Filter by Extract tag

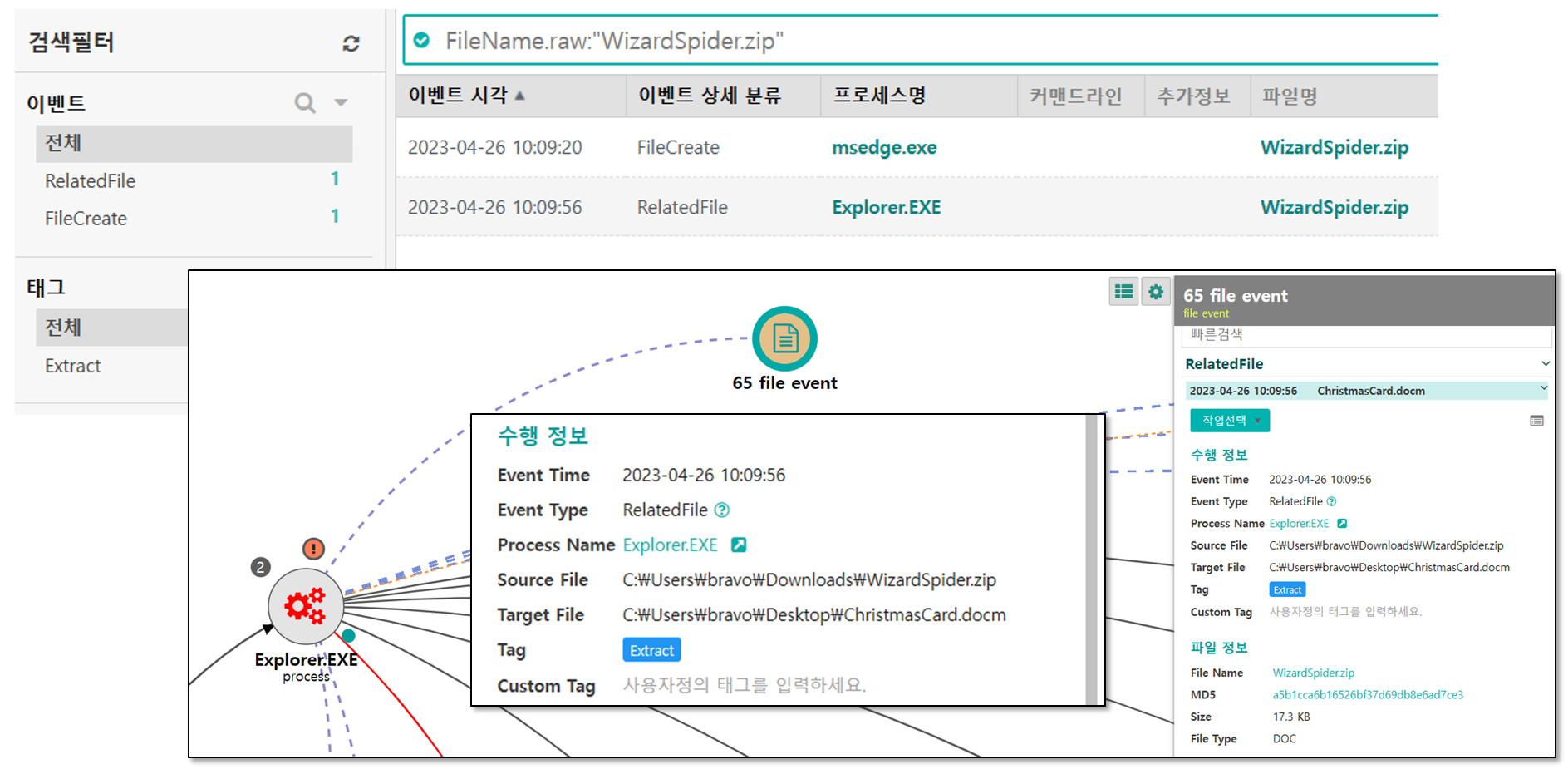point(73,366)
